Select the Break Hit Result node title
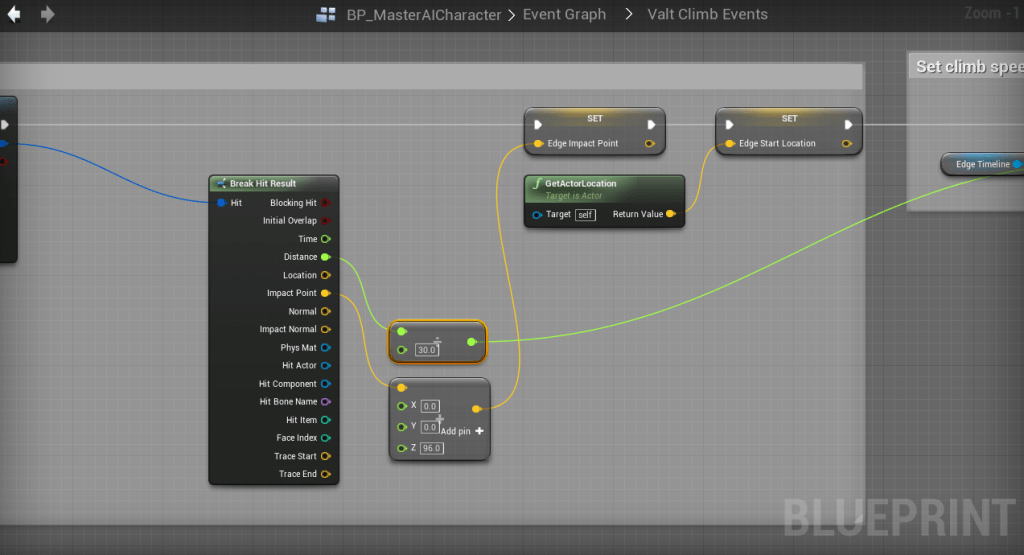1024x555 pixels. (x=262, y=184)
